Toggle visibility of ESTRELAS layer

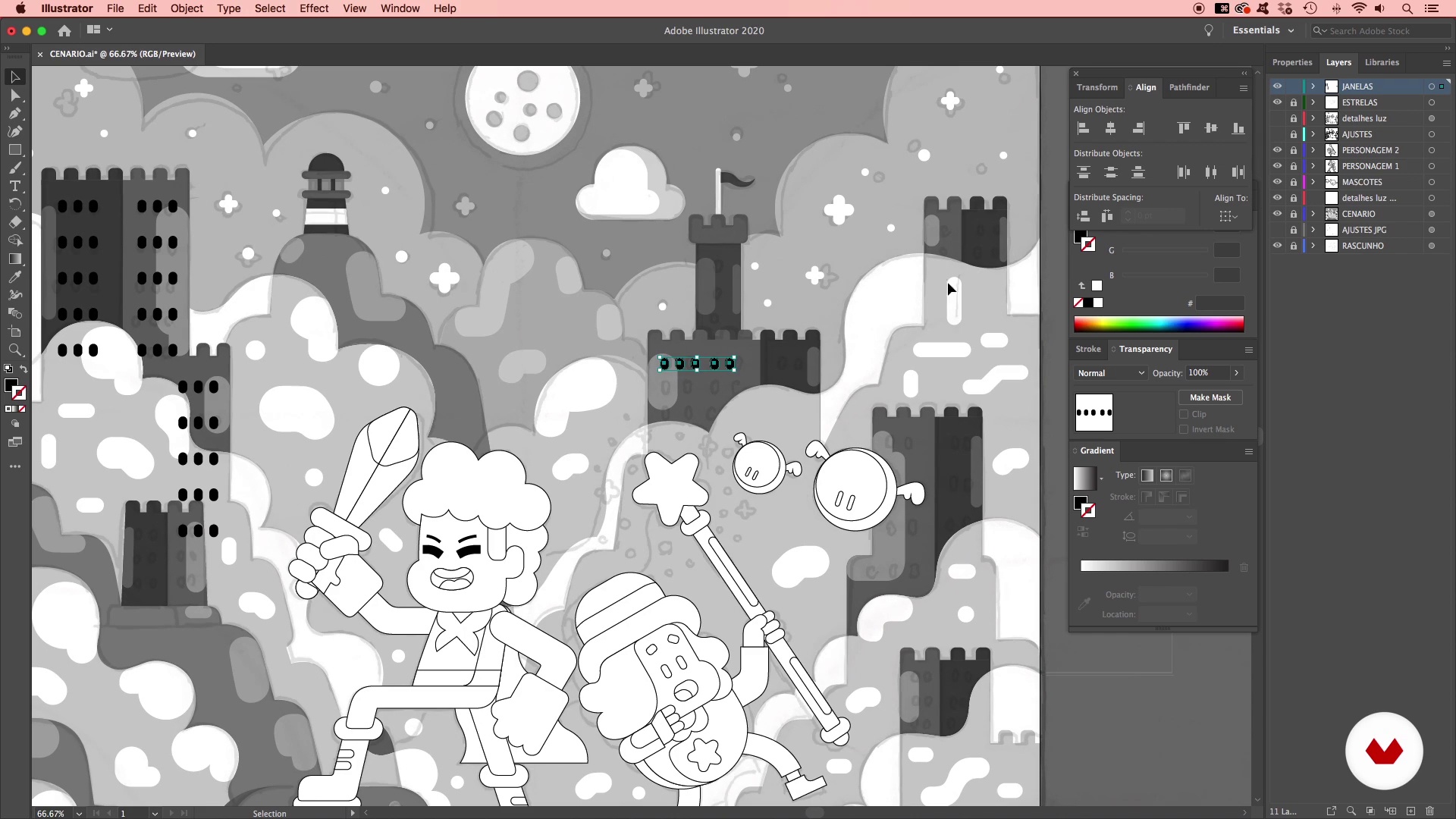click(x=1277, y=102)
